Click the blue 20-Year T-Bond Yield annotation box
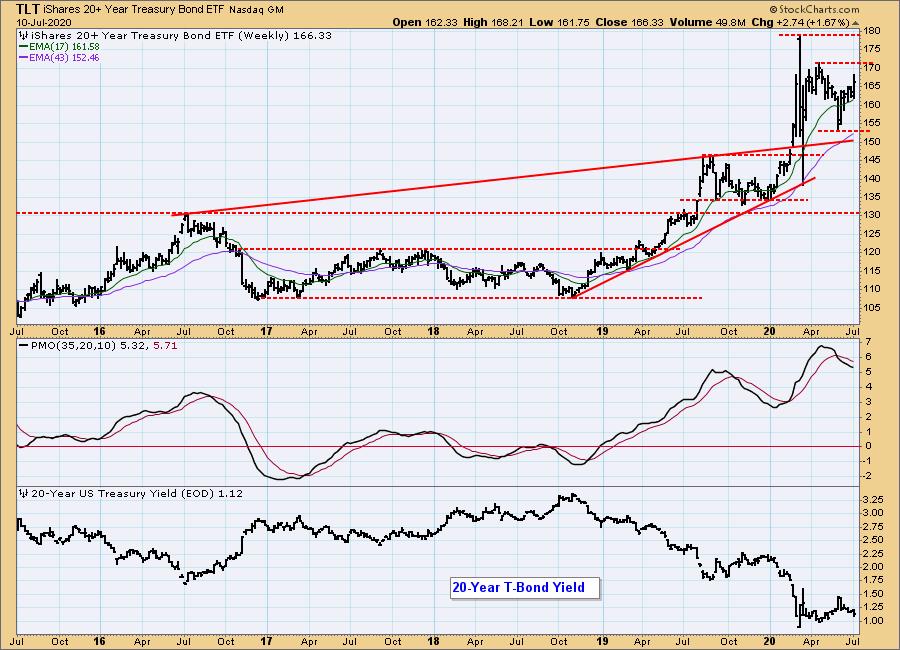 (x=525, y=588)
